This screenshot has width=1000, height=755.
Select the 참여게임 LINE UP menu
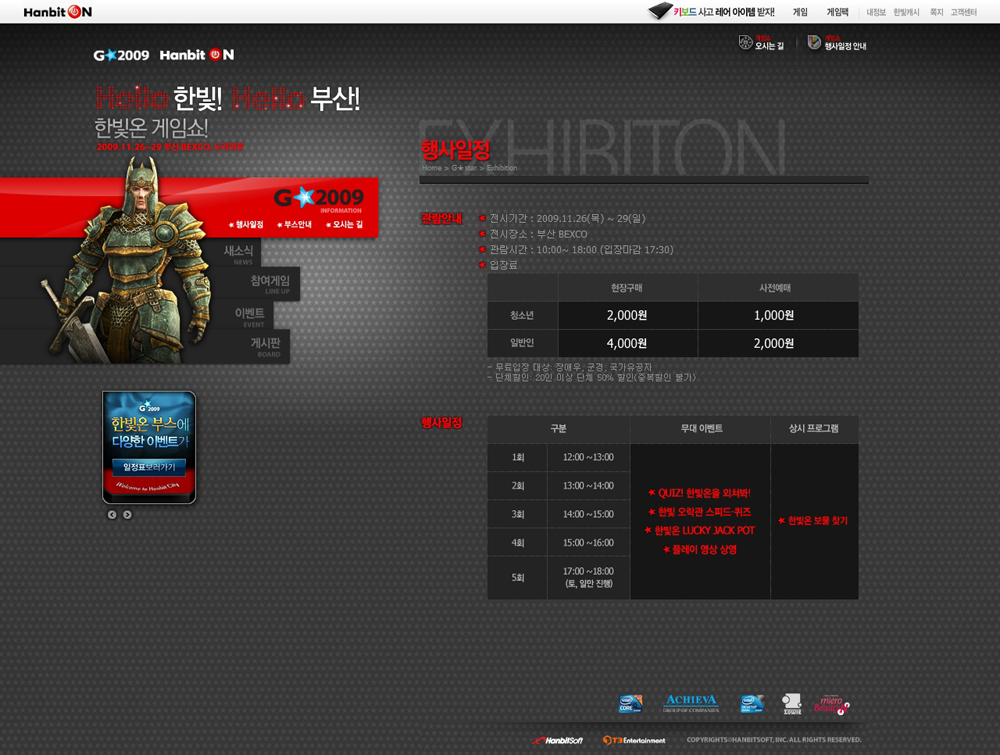[x=269, y=284]
